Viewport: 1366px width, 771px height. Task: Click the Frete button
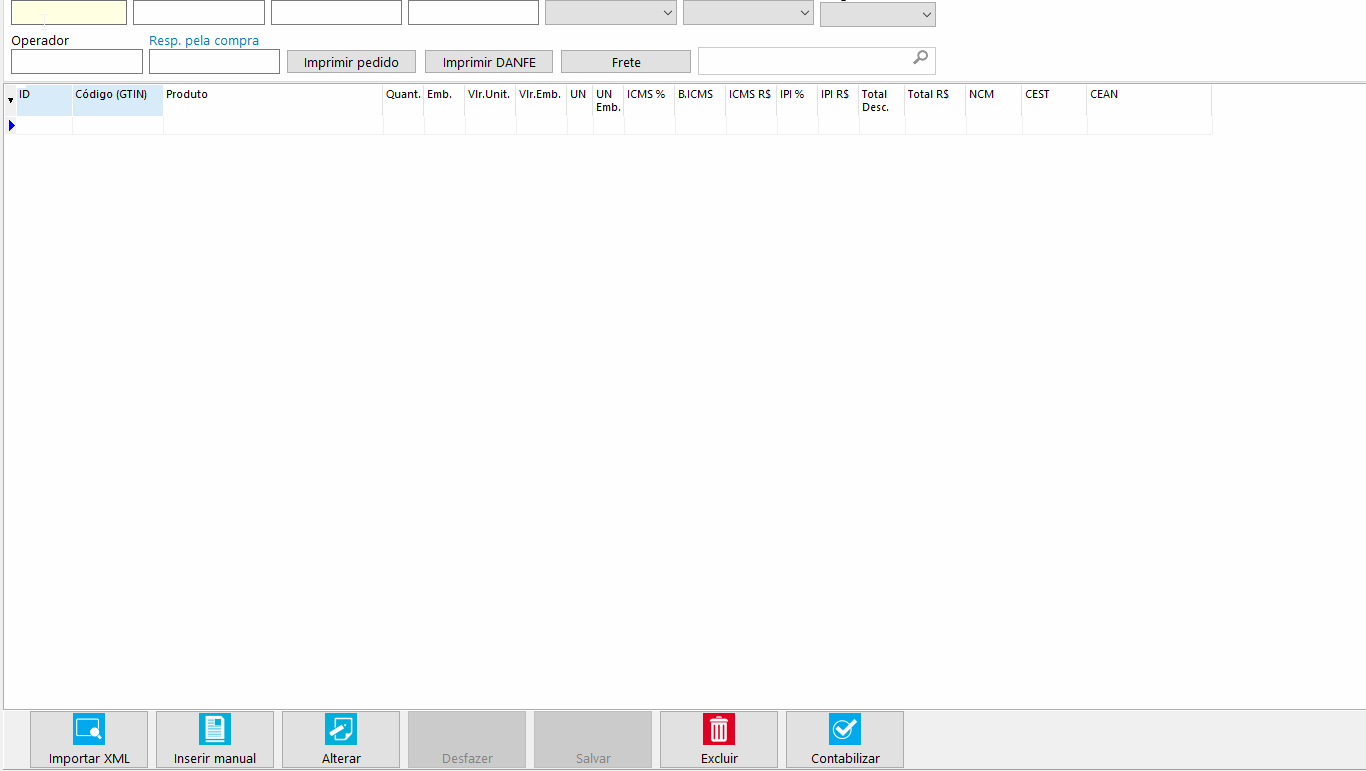pos(626,62)
